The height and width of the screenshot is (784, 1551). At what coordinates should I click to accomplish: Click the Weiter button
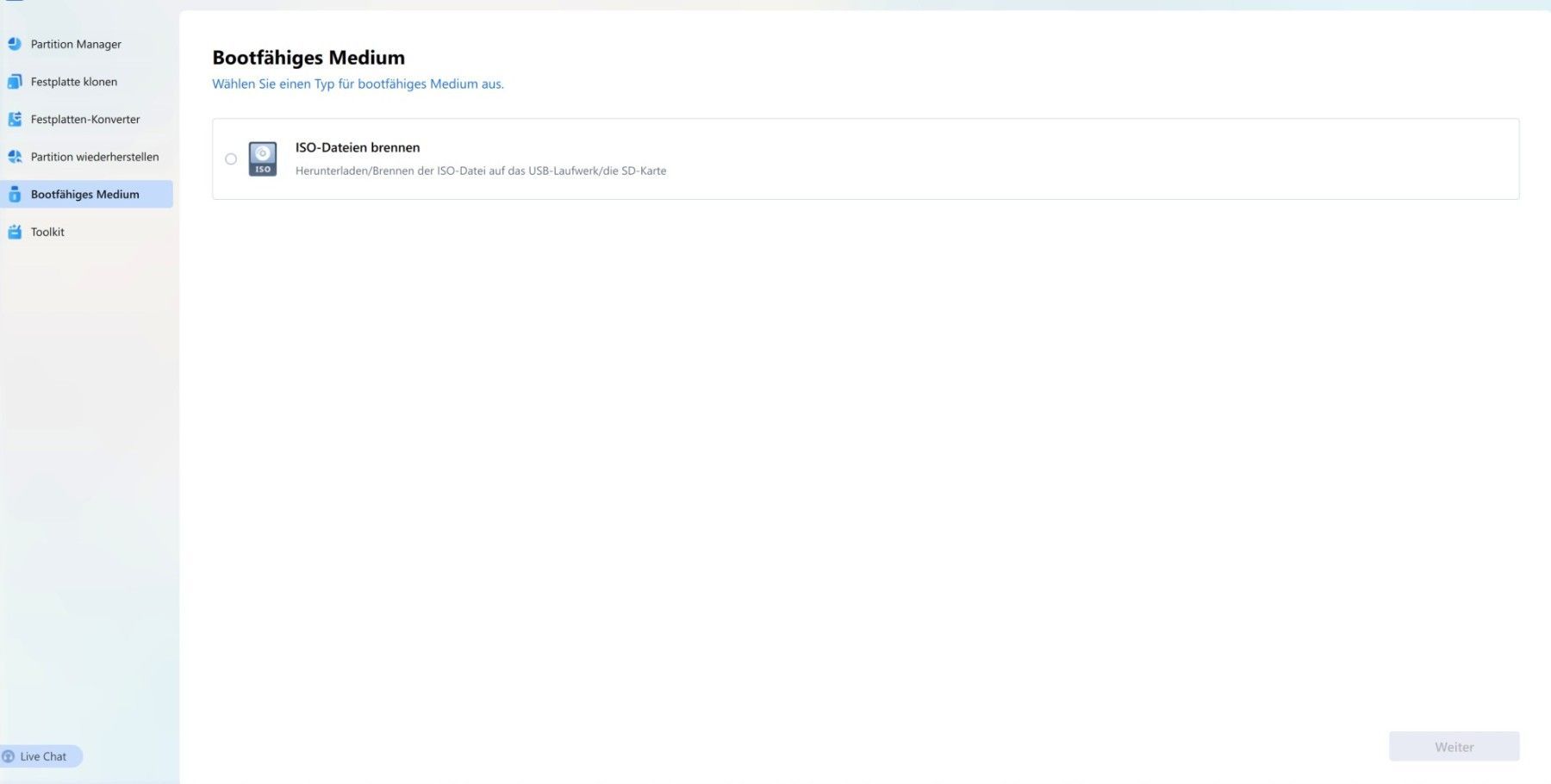1454,747
